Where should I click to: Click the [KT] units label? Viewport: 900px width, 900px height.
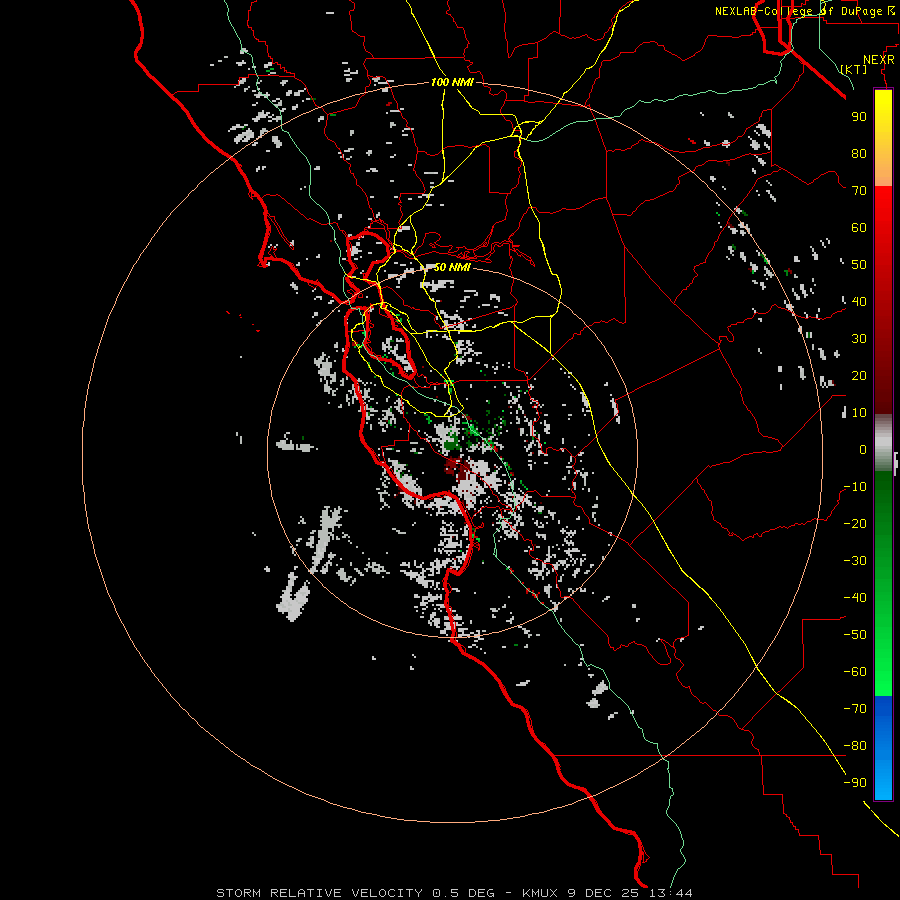[854, 69]
